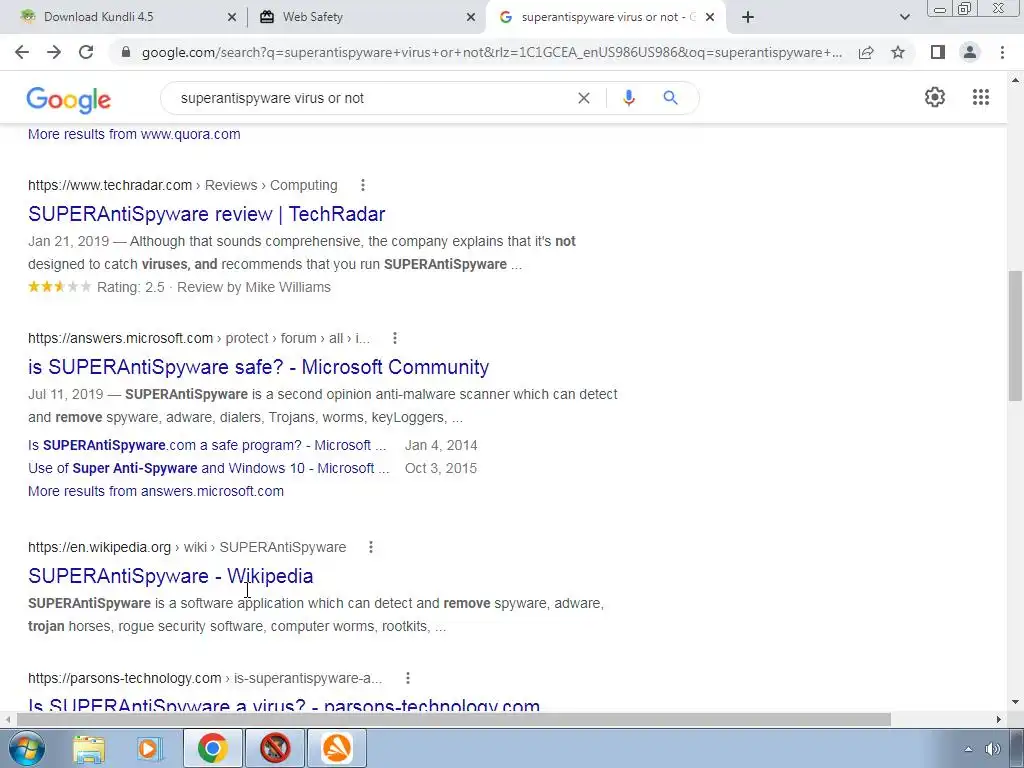
Task: Open Use of Super Anti-Spyware and Windows 10 link
Action: (x=208, y=468)
